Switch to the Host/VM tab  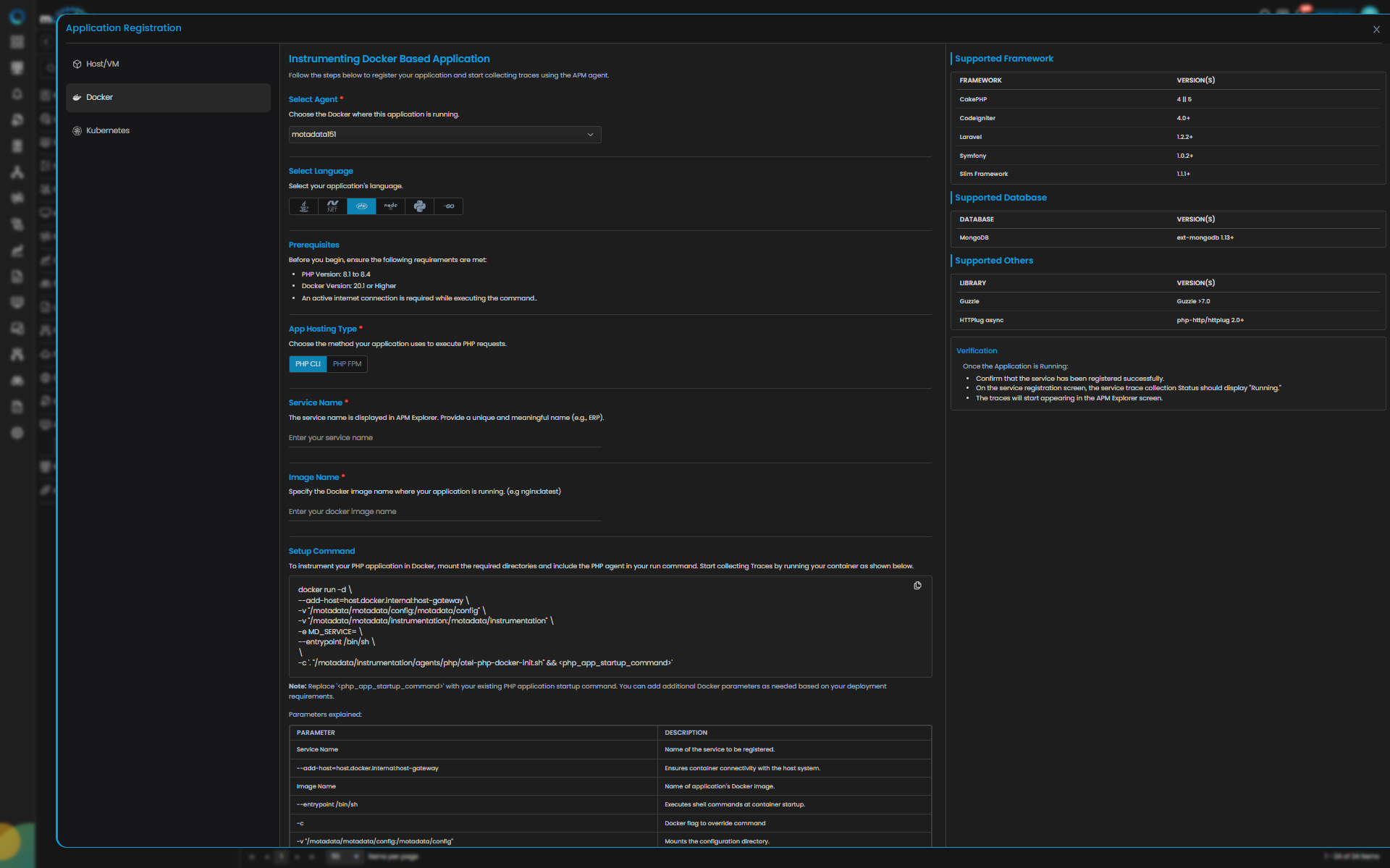pos(102,64)
